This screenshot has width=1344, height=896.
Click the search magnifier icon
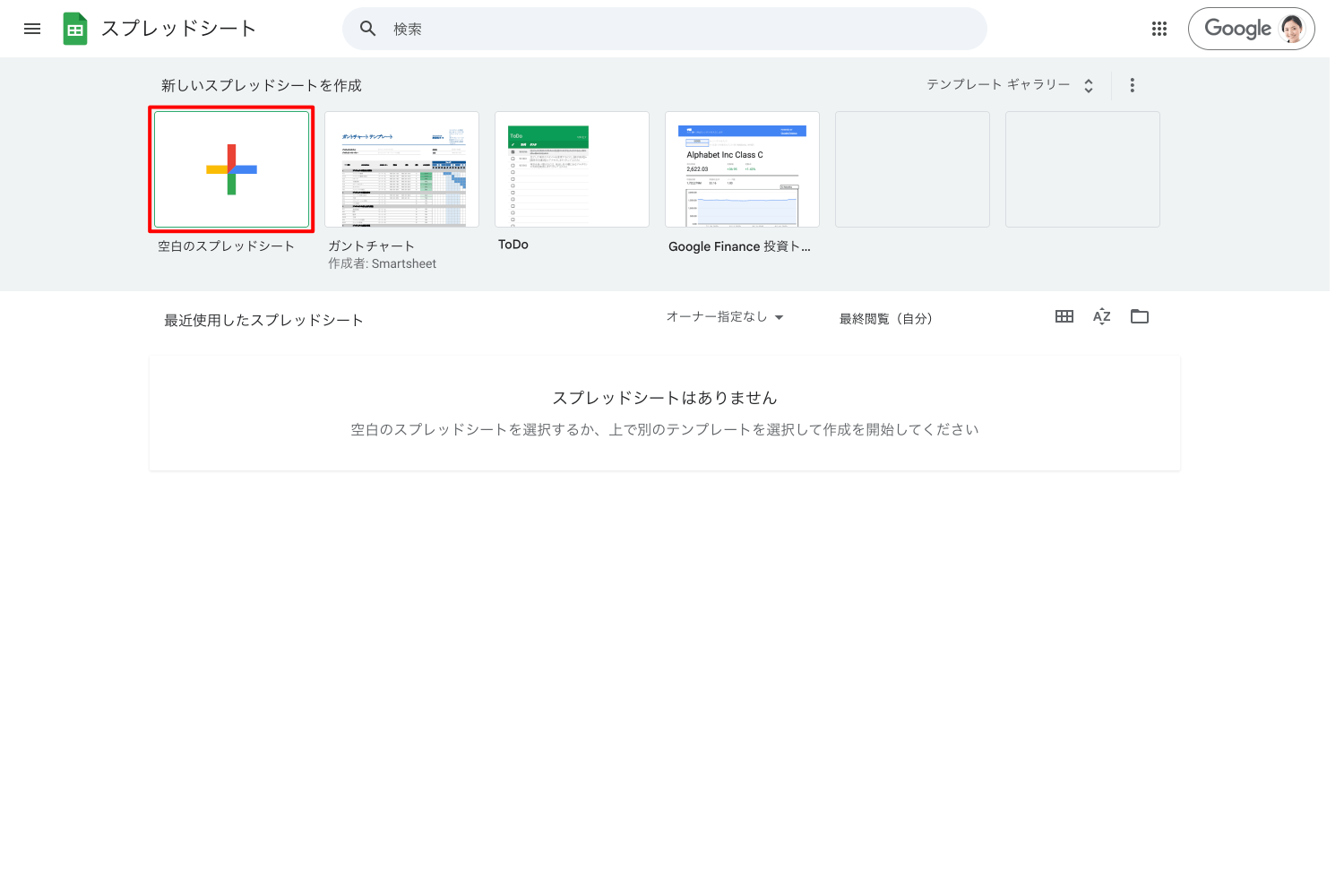click(x=367, y=29)
